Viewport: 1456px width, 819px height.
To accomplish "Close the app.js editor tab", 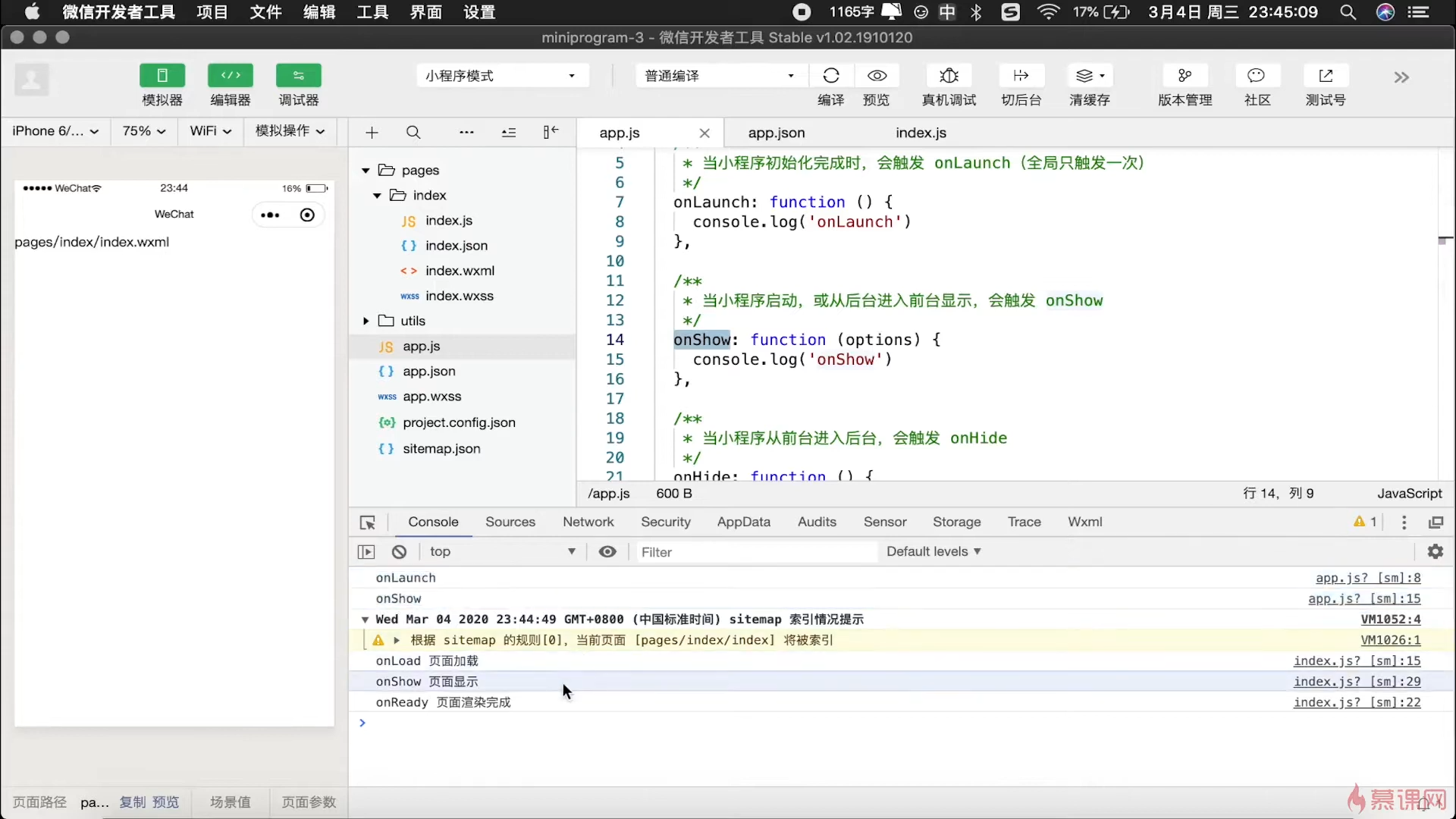I will coord(704,133).
